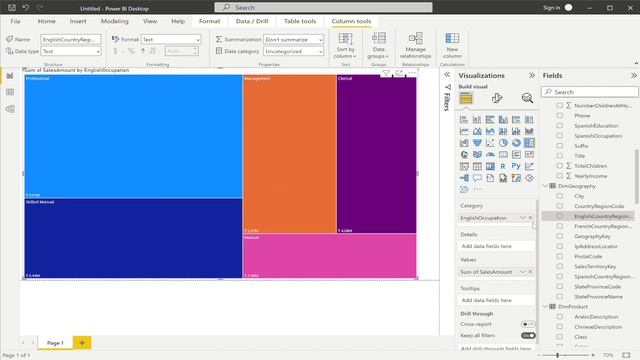
Task: Select the Q&A speech bubble visual
Action: (x=477, y=178)
